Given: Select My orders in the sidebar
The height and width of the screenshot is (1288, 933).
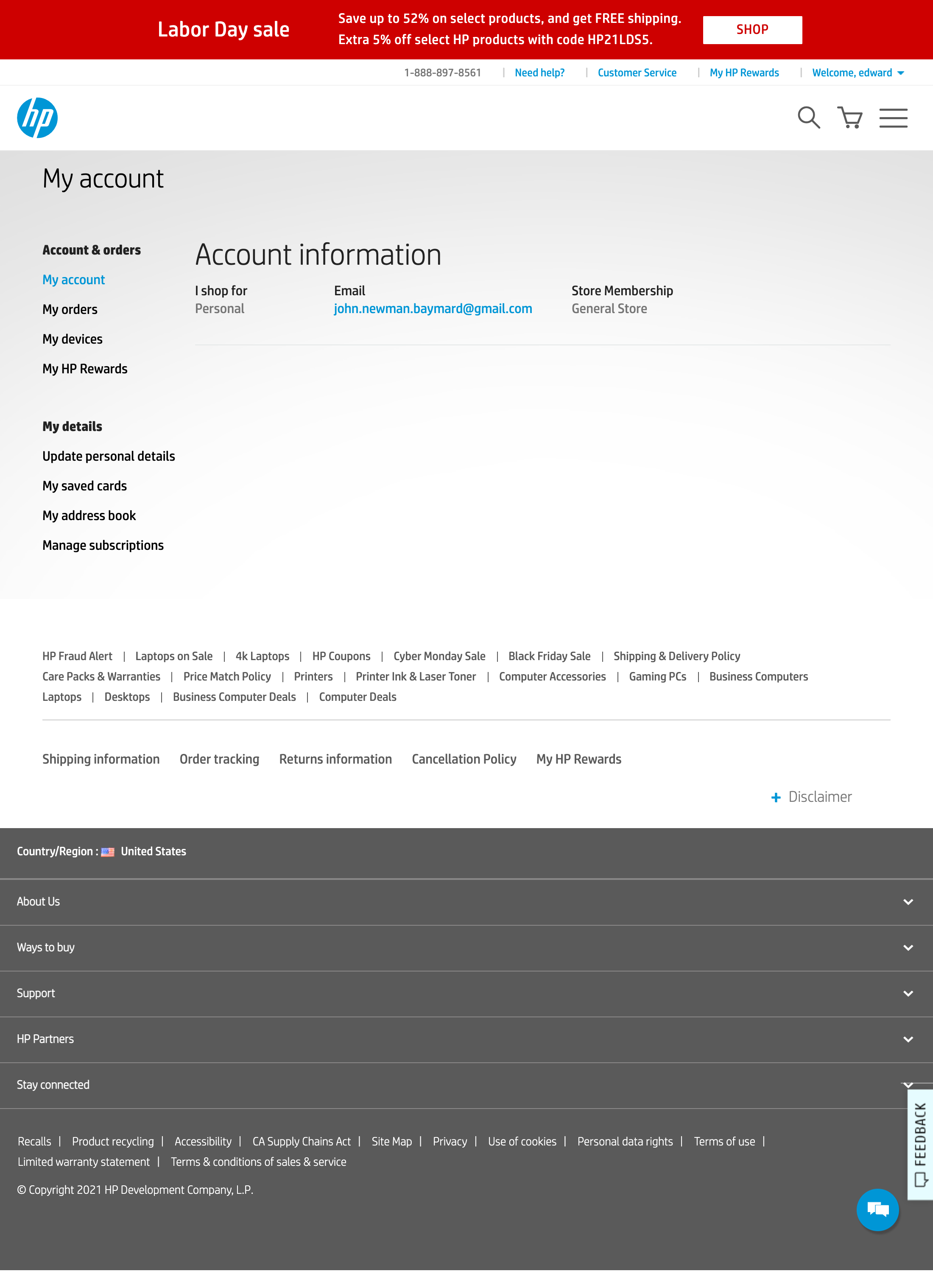Looking at the screenshot, I should point(70,309).
